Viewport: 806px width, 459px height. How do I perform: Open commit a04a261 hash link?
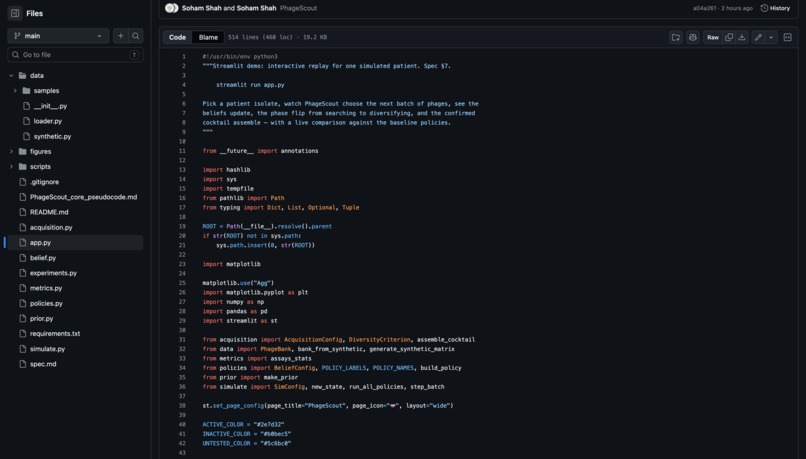pyautogui.click(x=703, y=8)
